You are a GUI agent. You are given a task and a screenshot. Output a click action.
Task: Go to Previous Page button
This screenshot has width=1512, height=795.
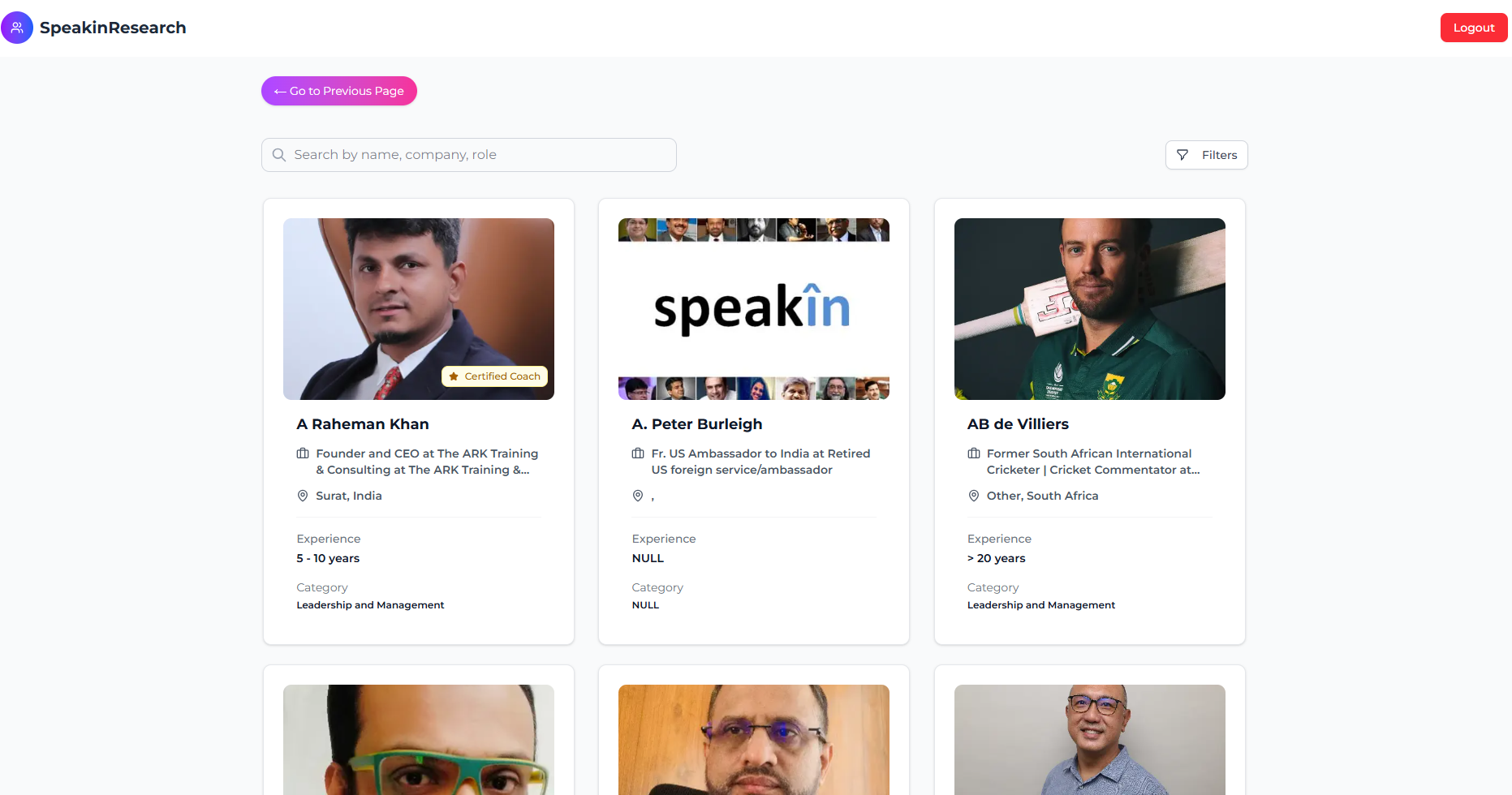339,91
